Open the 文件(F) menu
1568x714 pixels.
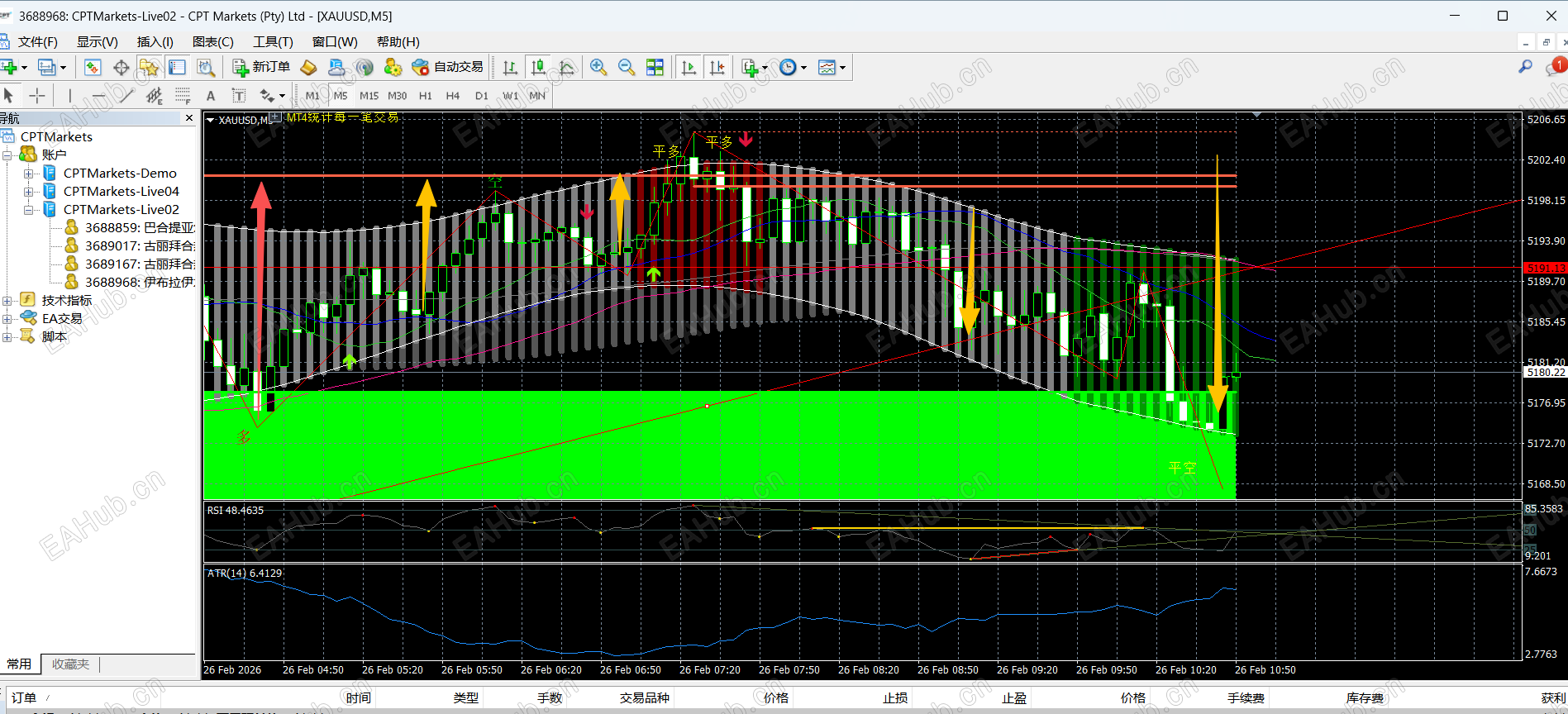point(38,41)
